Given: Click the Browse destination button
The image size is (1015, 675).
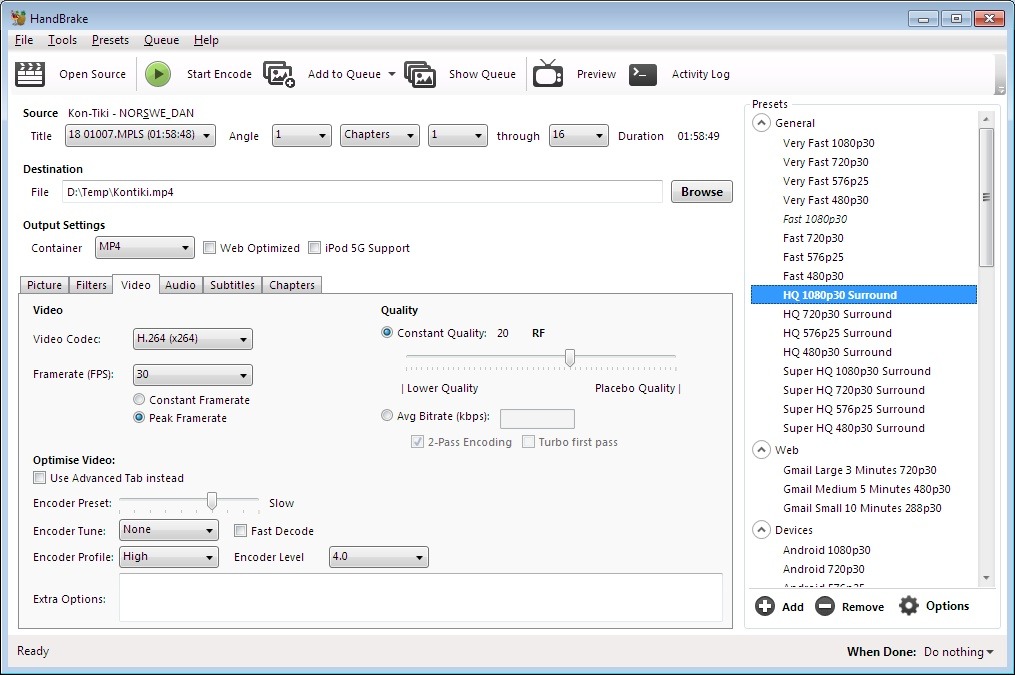Looking at the screenshot, I should pyautogui.click(x=701, y=191).
